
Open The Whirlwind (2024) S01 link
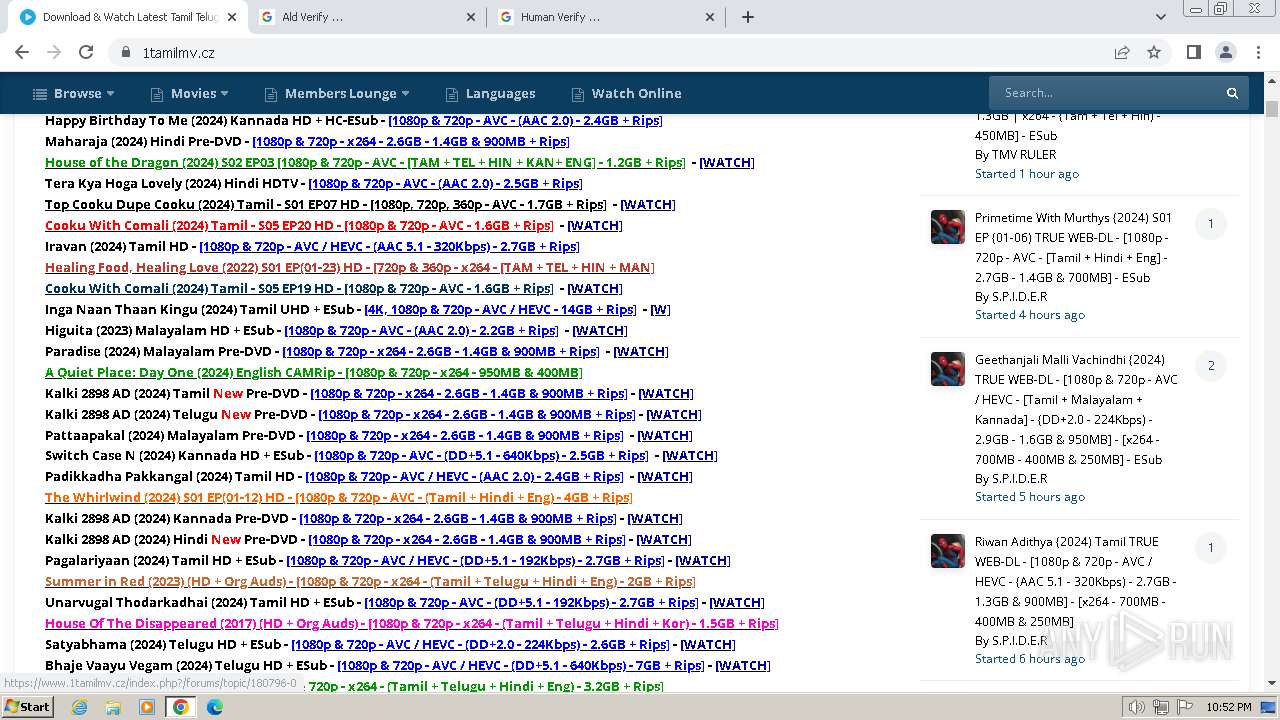pyautogui.click(x=339, y=497)
